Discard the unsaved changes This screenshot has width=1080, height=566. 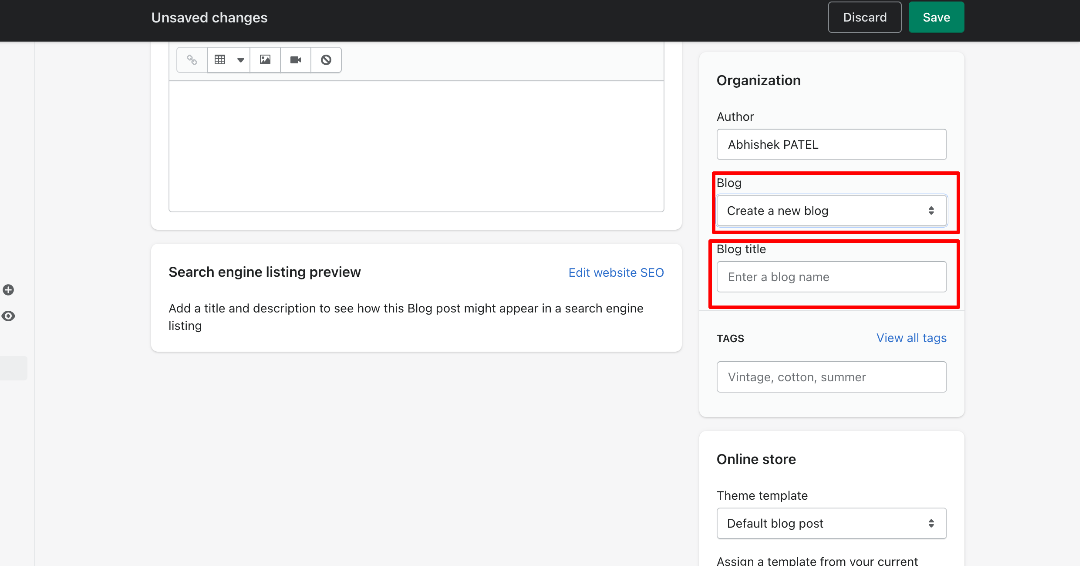pyautogui.click(x=864, y=17)
